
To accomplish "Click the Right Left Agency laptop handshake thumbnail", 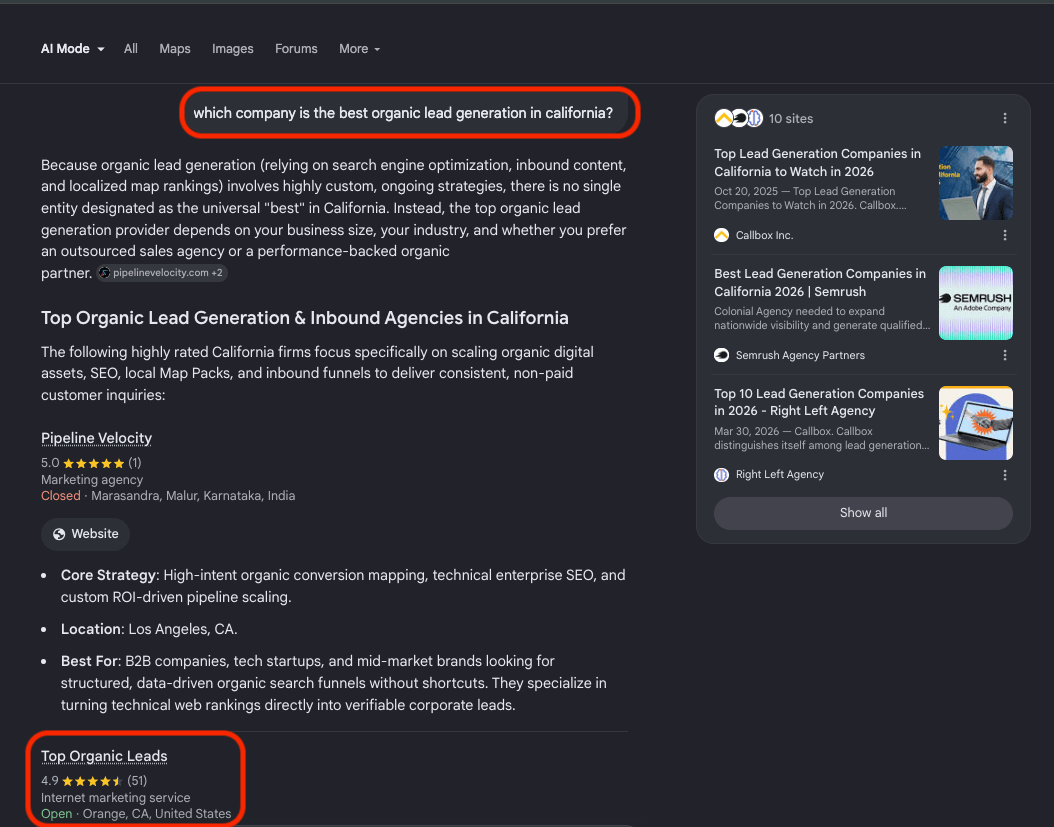I will pos(975,423).
